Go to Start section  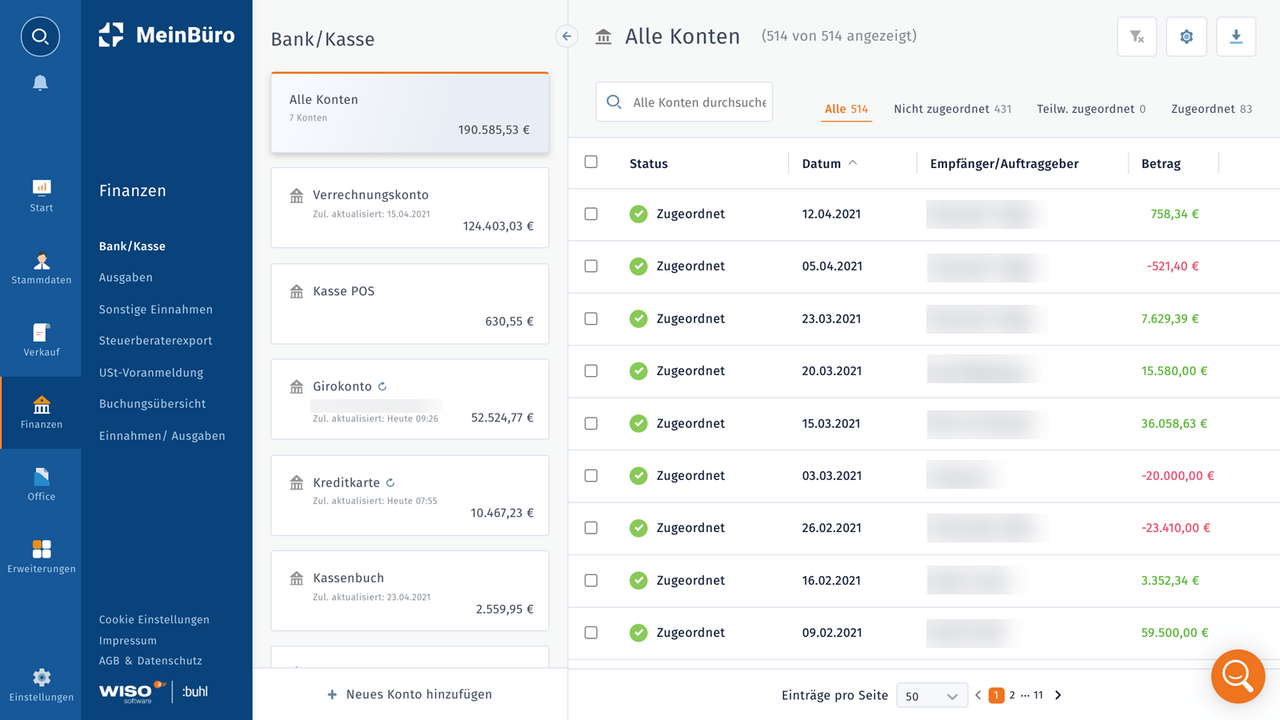coord(41,196)
